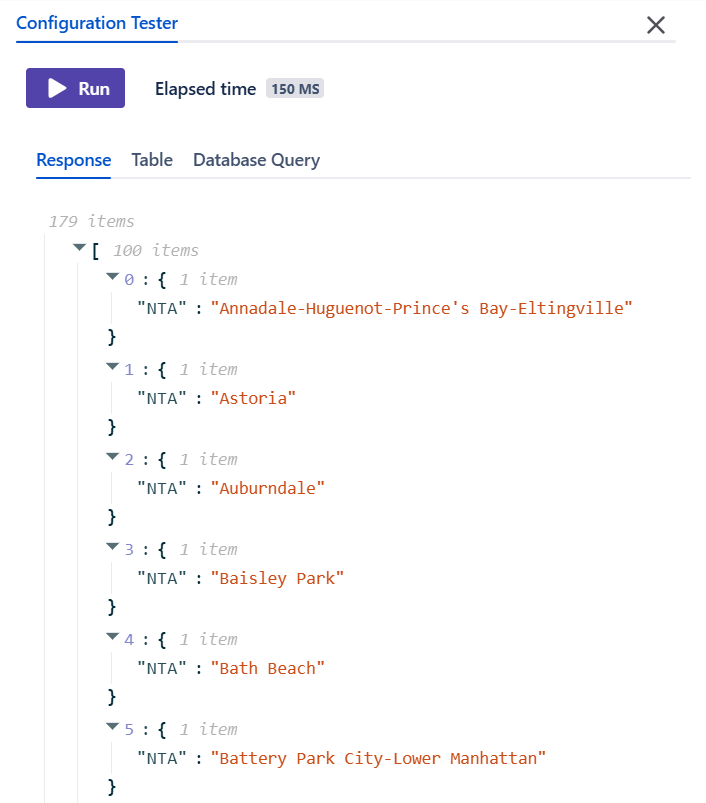Click the Annadale-Huguenot-Prince's Bay-Eltingville value
The height and width of the screenshot is (803, 706).
click(x=421, y=308)
